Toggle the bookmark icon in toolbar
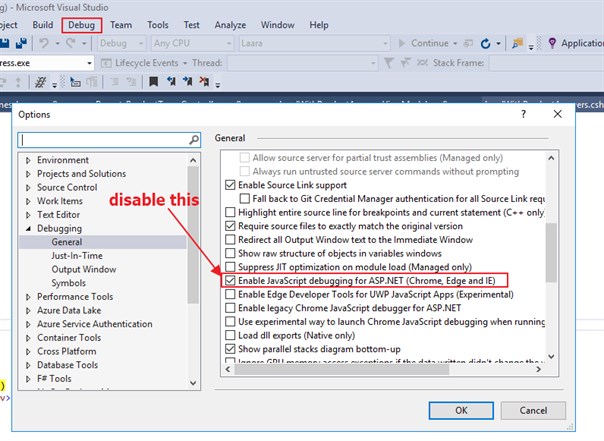Viewport: 604px width, 441px height. (x=154, y=81)
